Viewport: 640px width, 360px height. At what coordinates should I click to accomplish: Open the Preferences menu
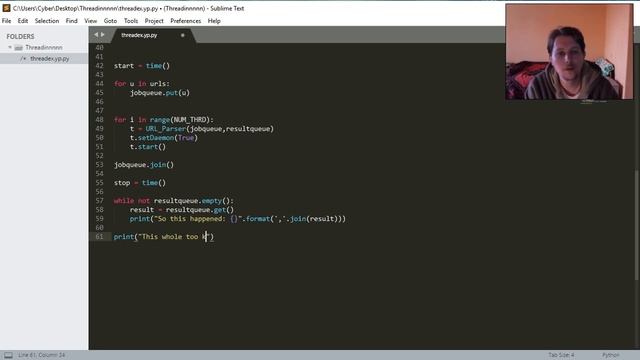(x=186, y=21)
